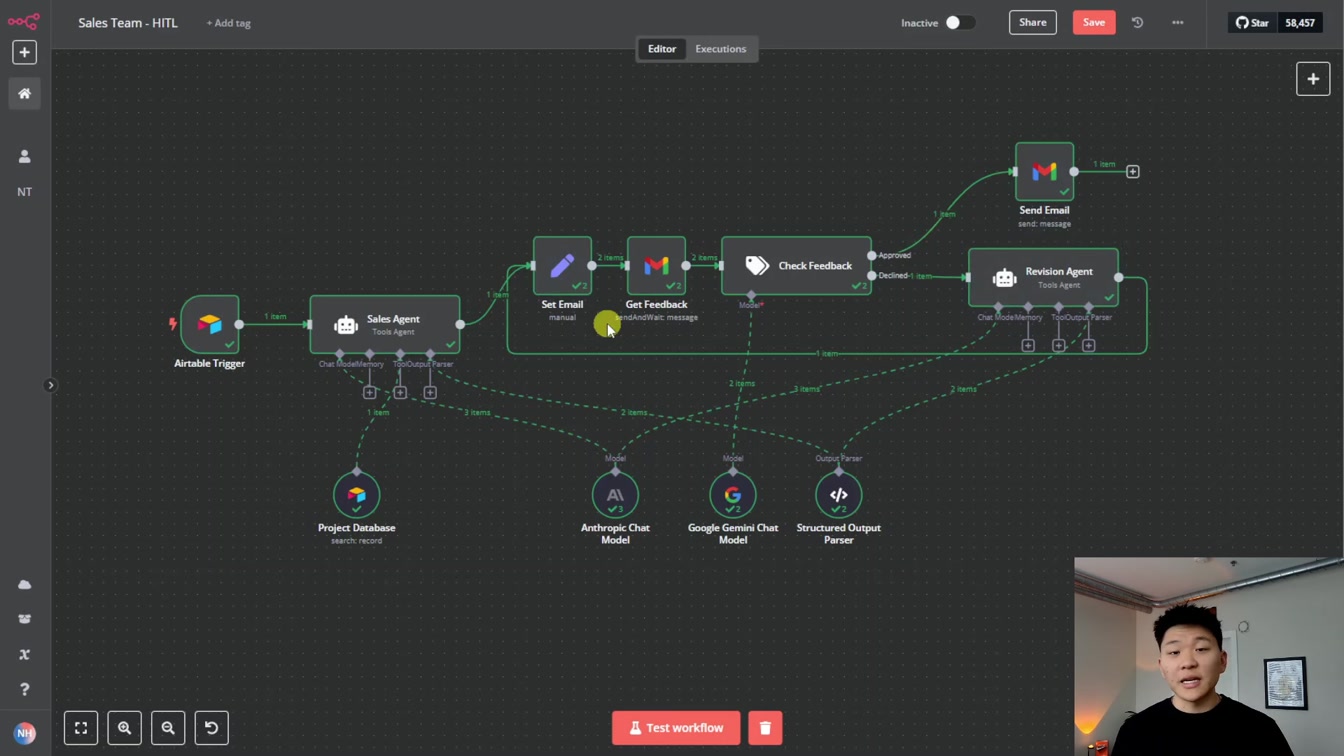Select the Check Feedback node
The image size is (1344, 756).
tap(796, 265)
